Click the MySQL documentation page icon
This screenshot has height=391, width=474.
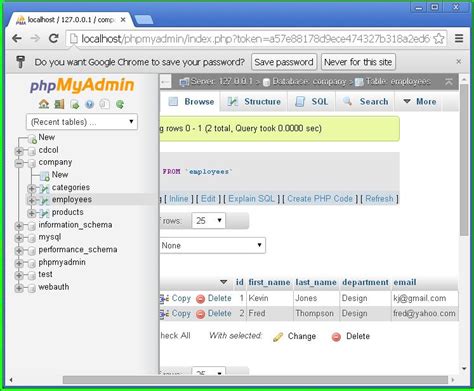coord(105,104)
